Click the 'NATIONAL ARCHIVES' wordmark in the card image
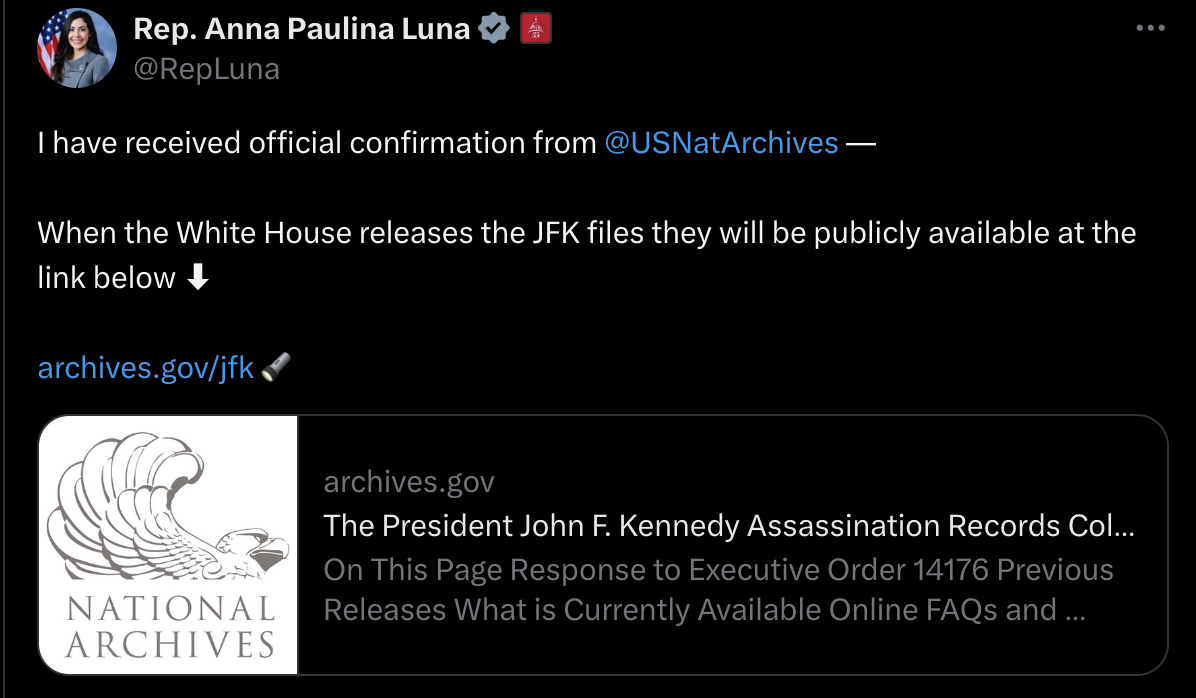The width and height of the screenshot is (1196, 698). tap(168, 626)
